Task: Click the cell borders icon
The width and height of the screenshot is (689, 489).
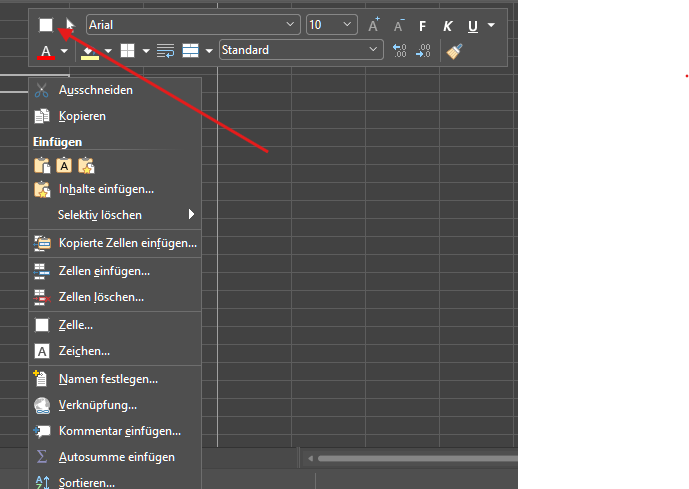Action: pos(127,51)
